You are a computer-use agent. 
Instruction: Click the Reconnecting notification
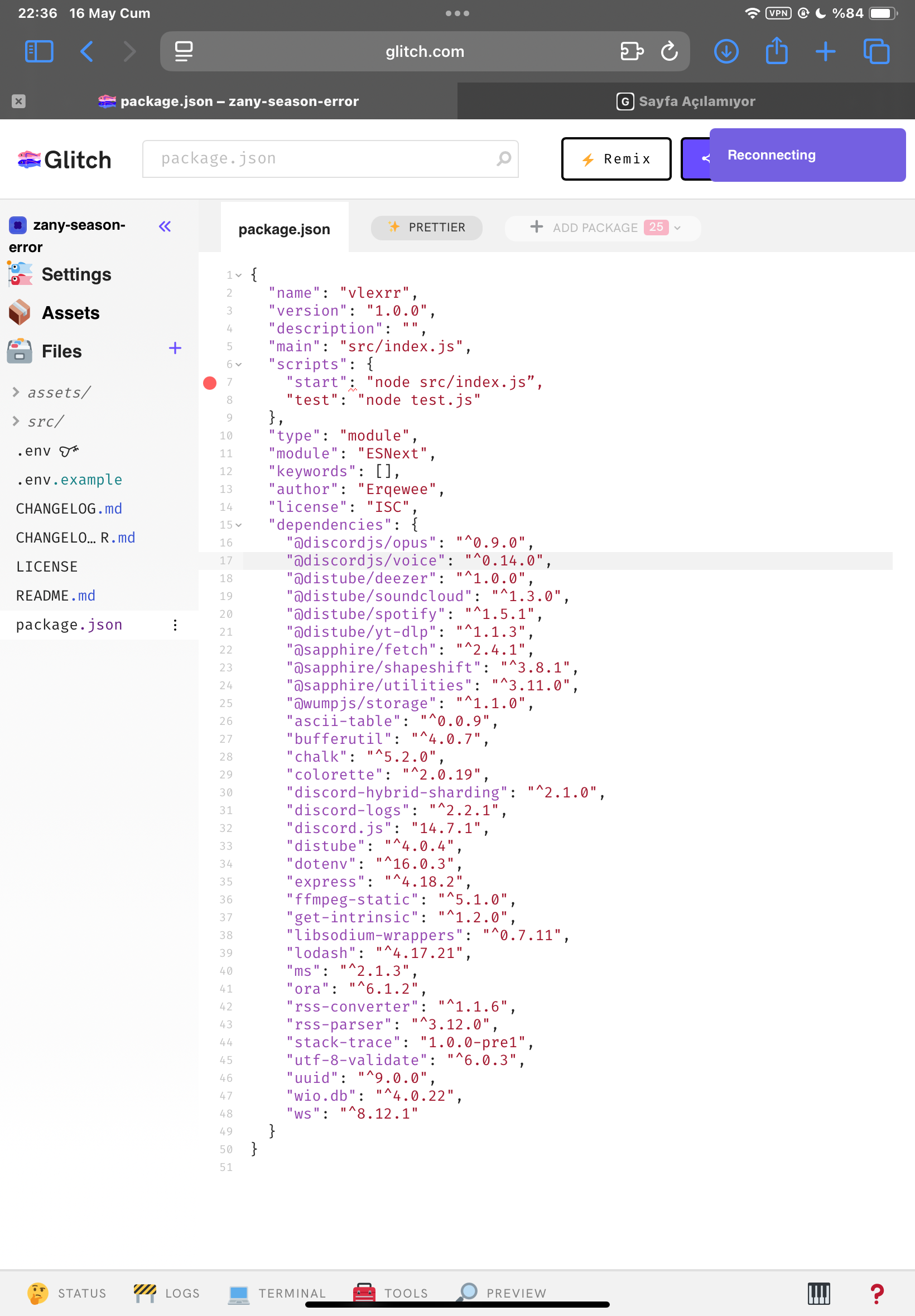click(x=807, y=155)
